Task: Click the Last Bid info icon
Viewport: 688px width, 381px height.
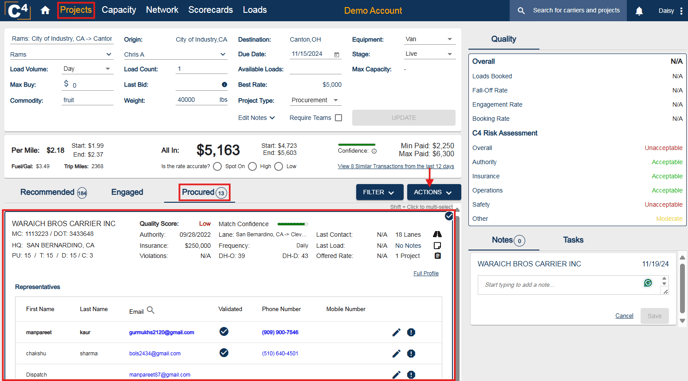Action: (224, 84)
